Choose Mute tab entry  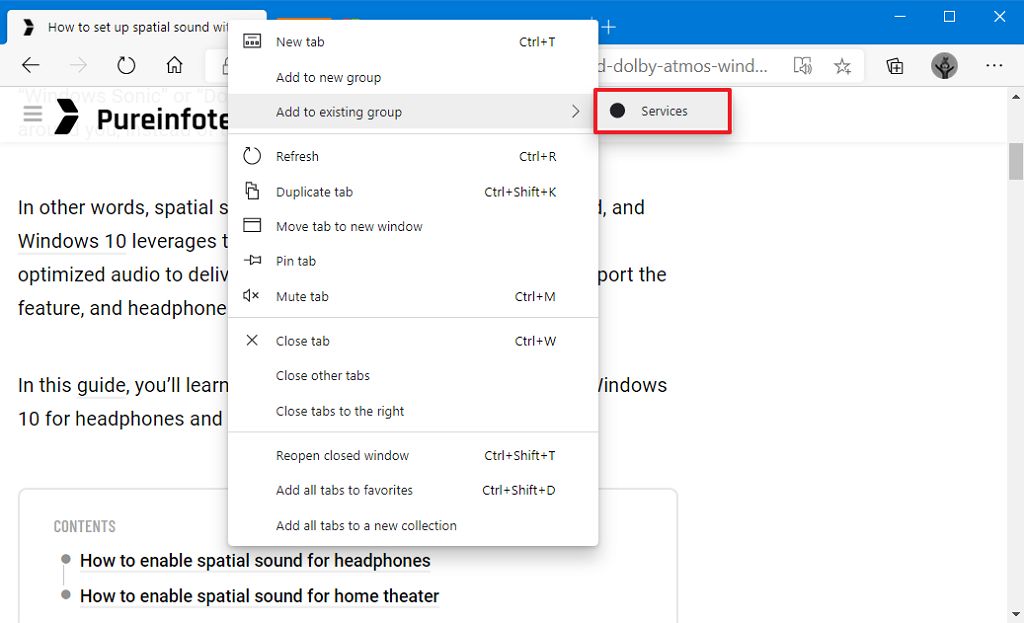coord(413,296)
